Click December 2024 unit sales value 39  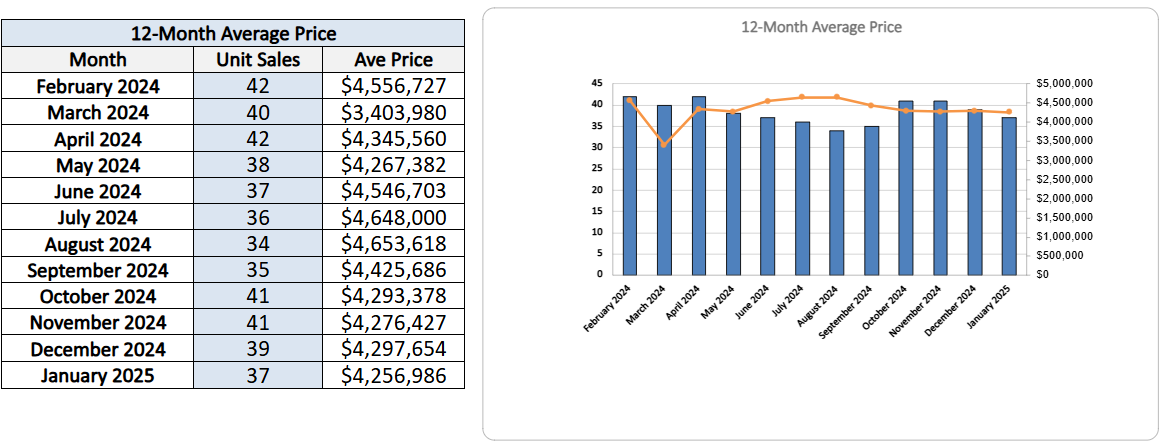[258, 349]
